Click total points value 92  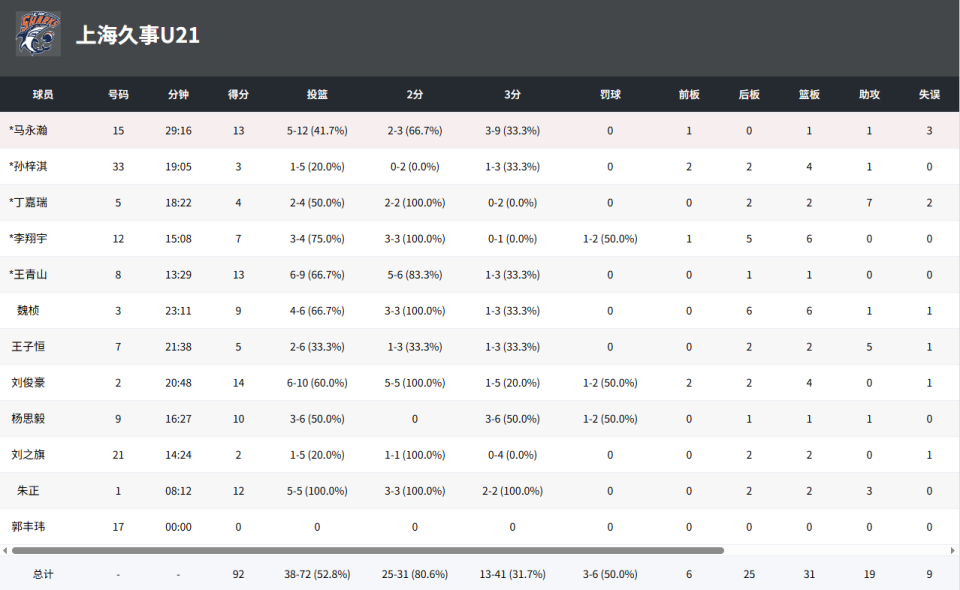click(x=238, y=575)
